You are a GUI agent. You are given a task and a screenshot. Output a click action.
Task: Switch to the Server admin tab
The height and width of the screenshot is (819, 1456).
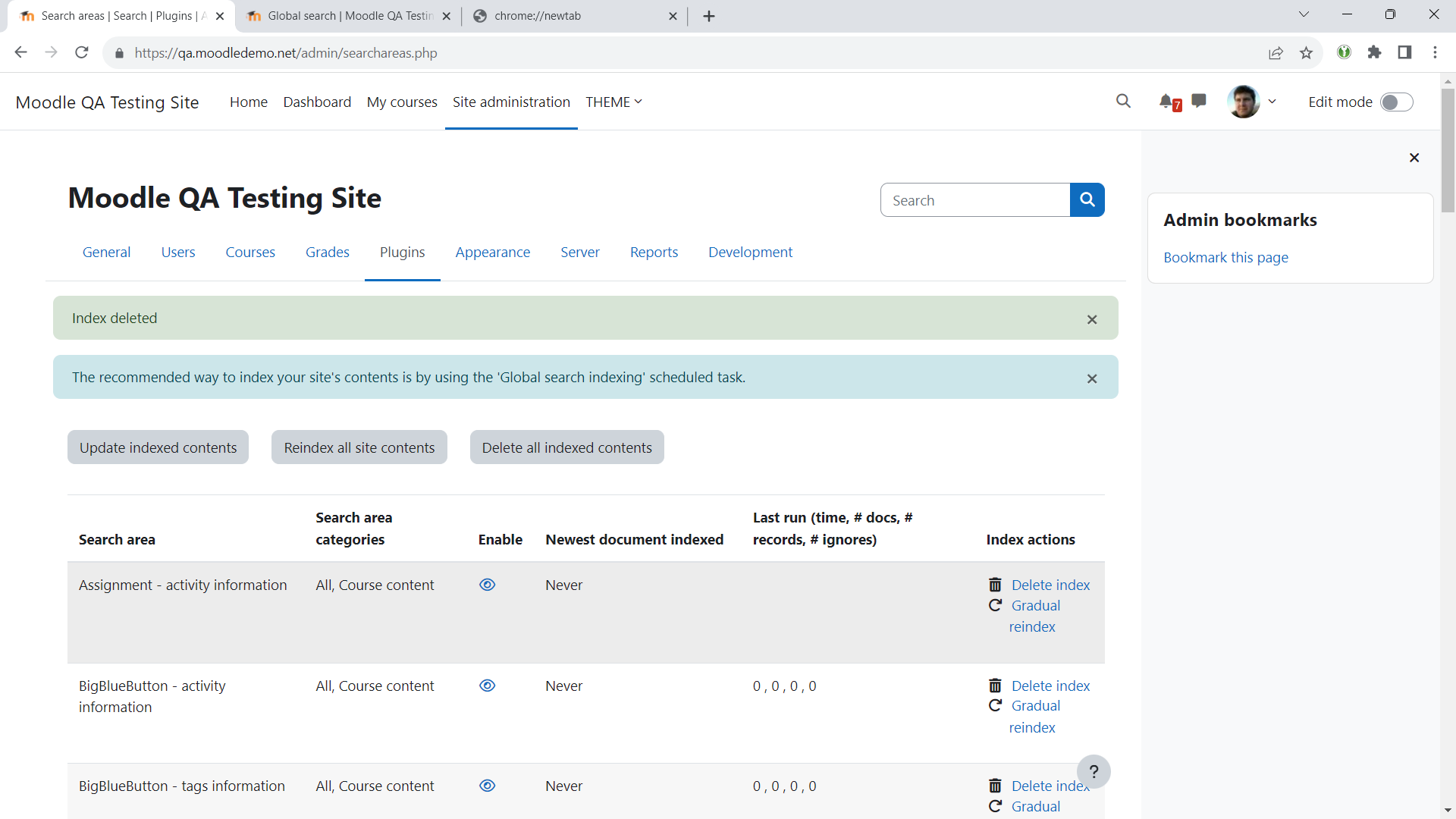click(580, 252)
